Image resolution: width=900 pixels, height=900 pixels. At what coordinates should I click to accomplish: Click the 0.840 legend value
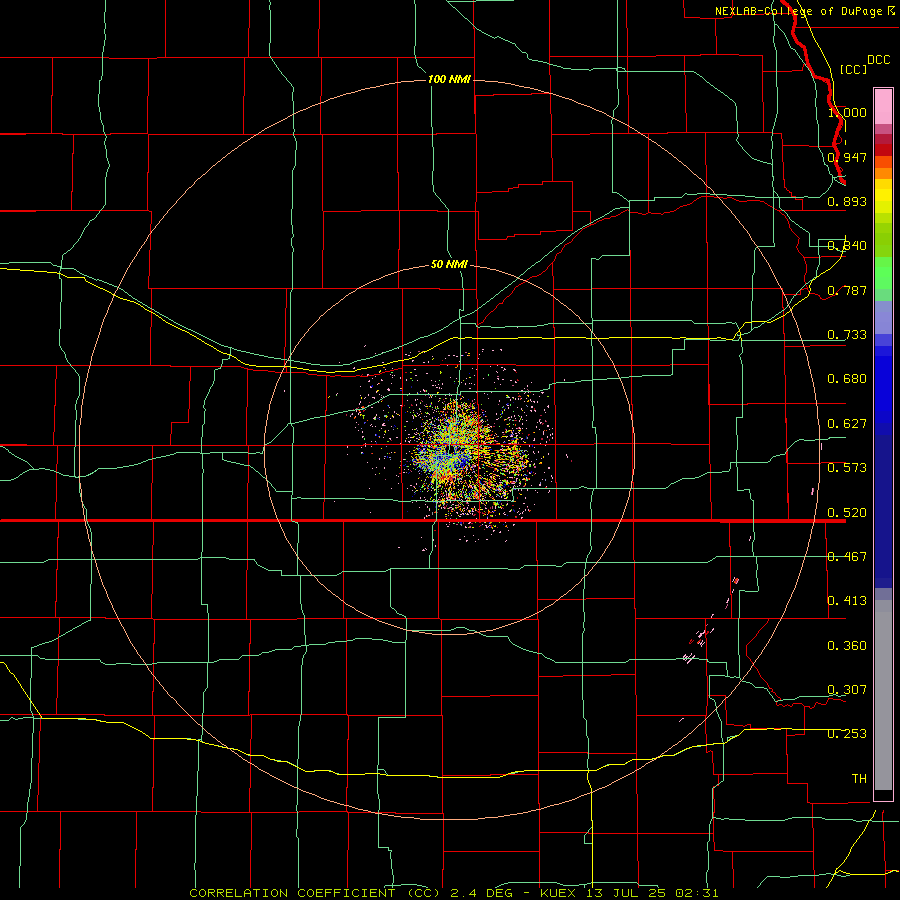click(847, 246)
